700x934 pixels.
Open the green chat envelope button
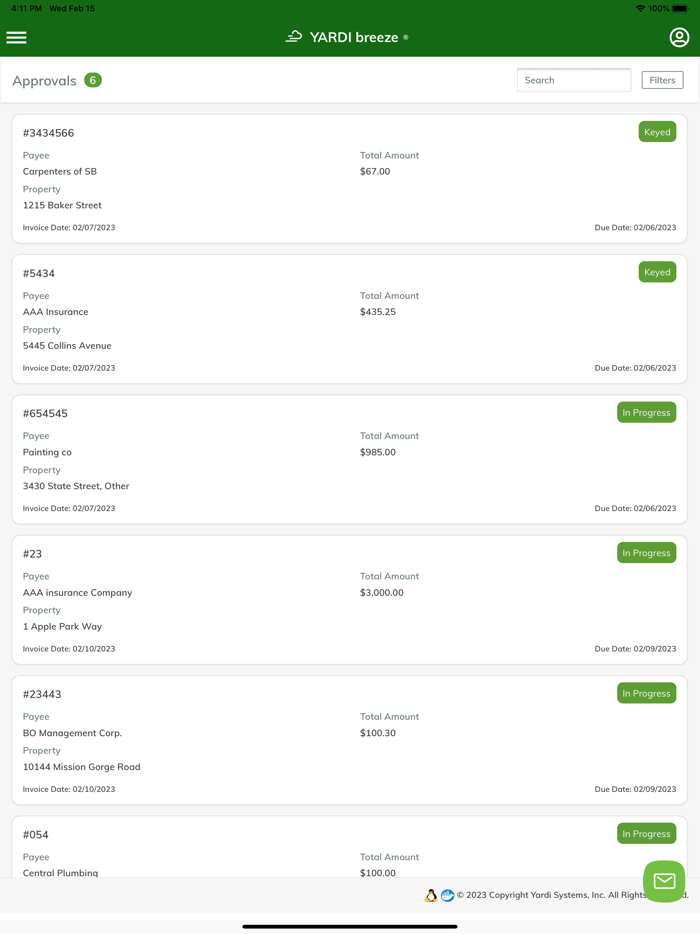[x=663, y=881]
